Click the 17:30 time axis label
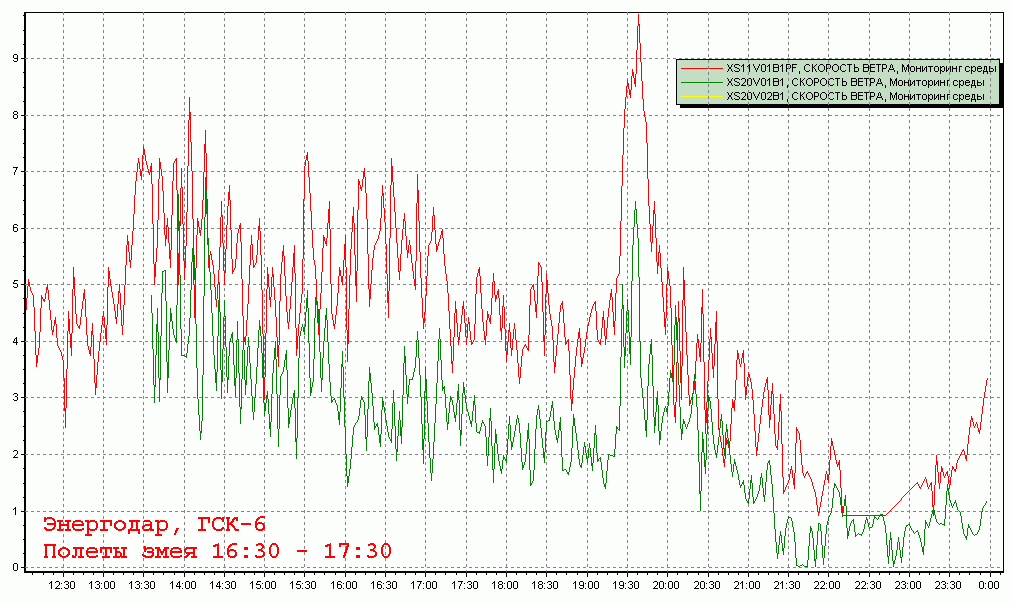Image resolution: width=1012 pixels, height=603 pixels. [465, 585]
